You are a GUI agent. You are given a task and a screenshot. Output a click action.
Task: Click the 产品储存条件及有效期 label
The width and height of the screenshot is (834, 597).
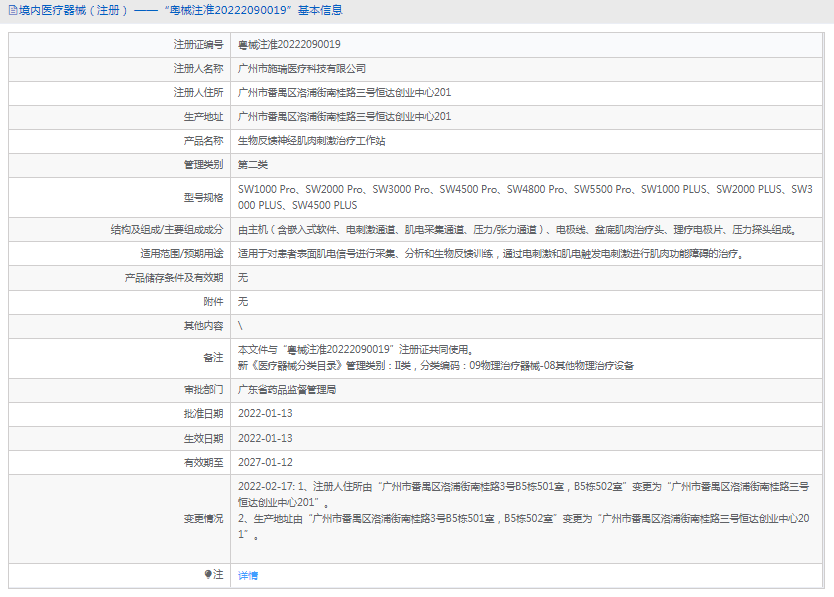(174, 278)
